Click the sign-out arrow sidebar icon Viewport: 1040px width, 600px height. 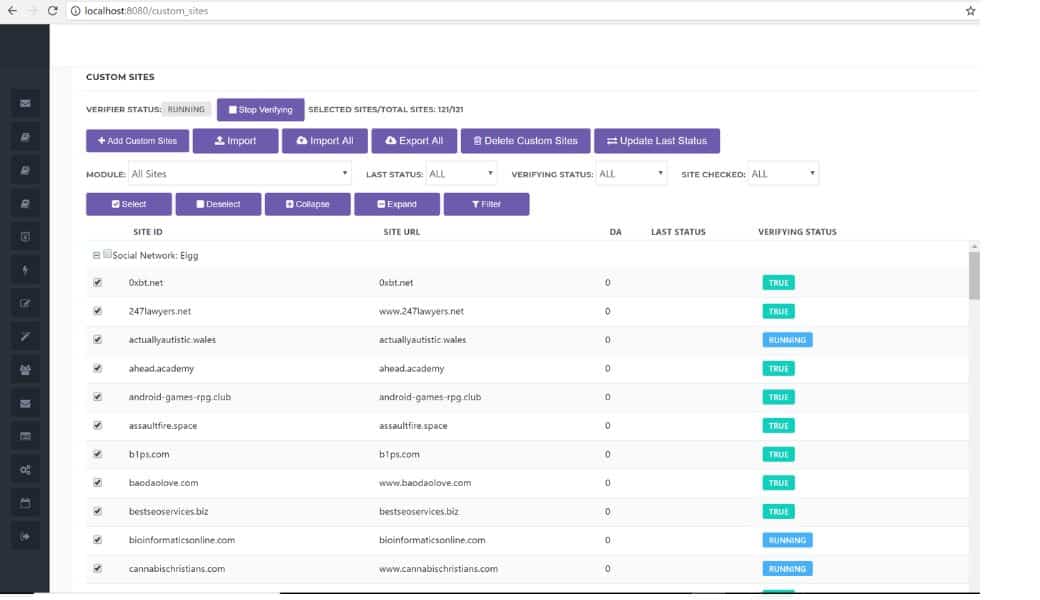click(x=25, y=536)
